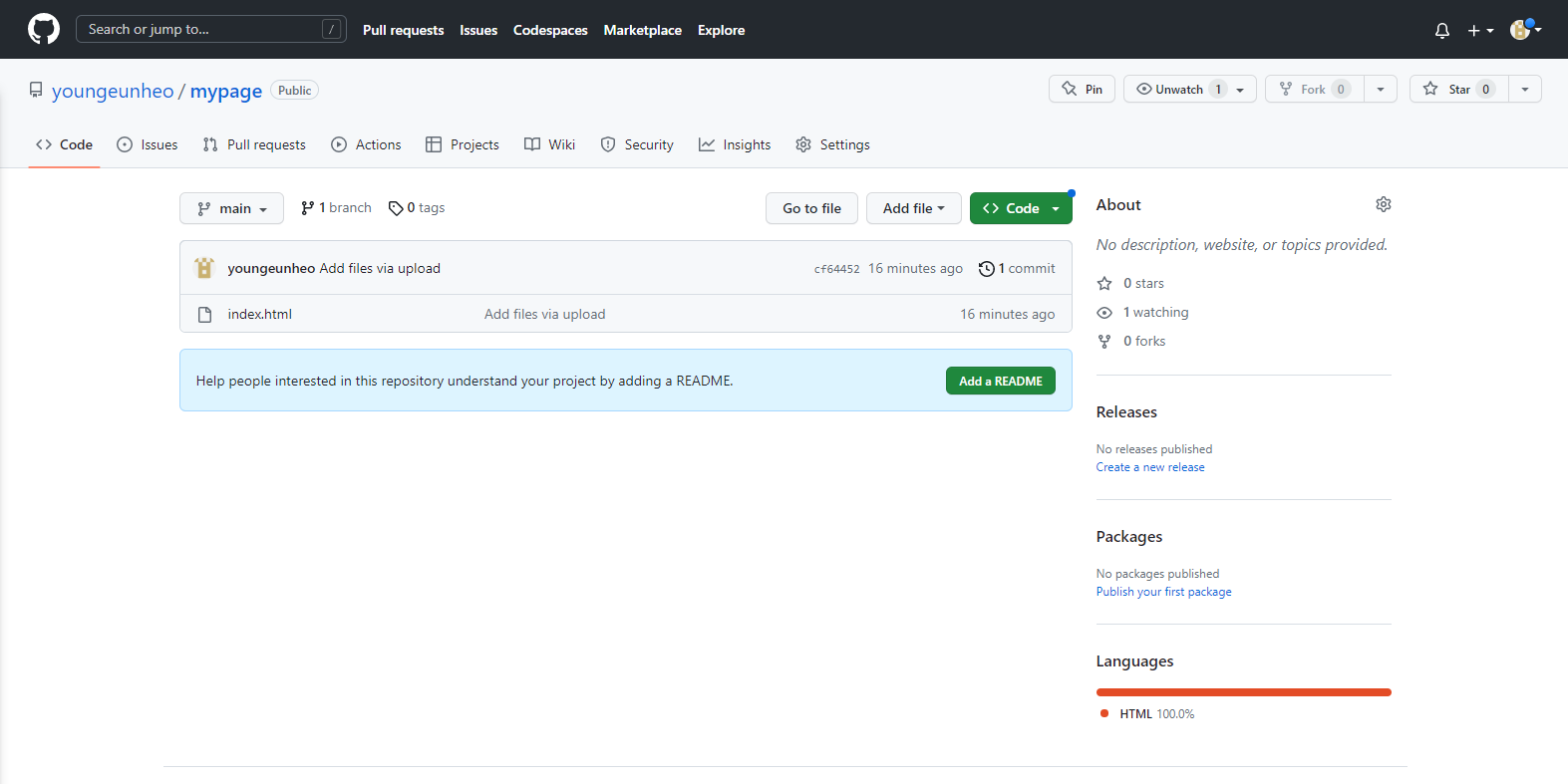Open the user avatar menu
Screen dimensions: 1568x784
coord(1525,30)
